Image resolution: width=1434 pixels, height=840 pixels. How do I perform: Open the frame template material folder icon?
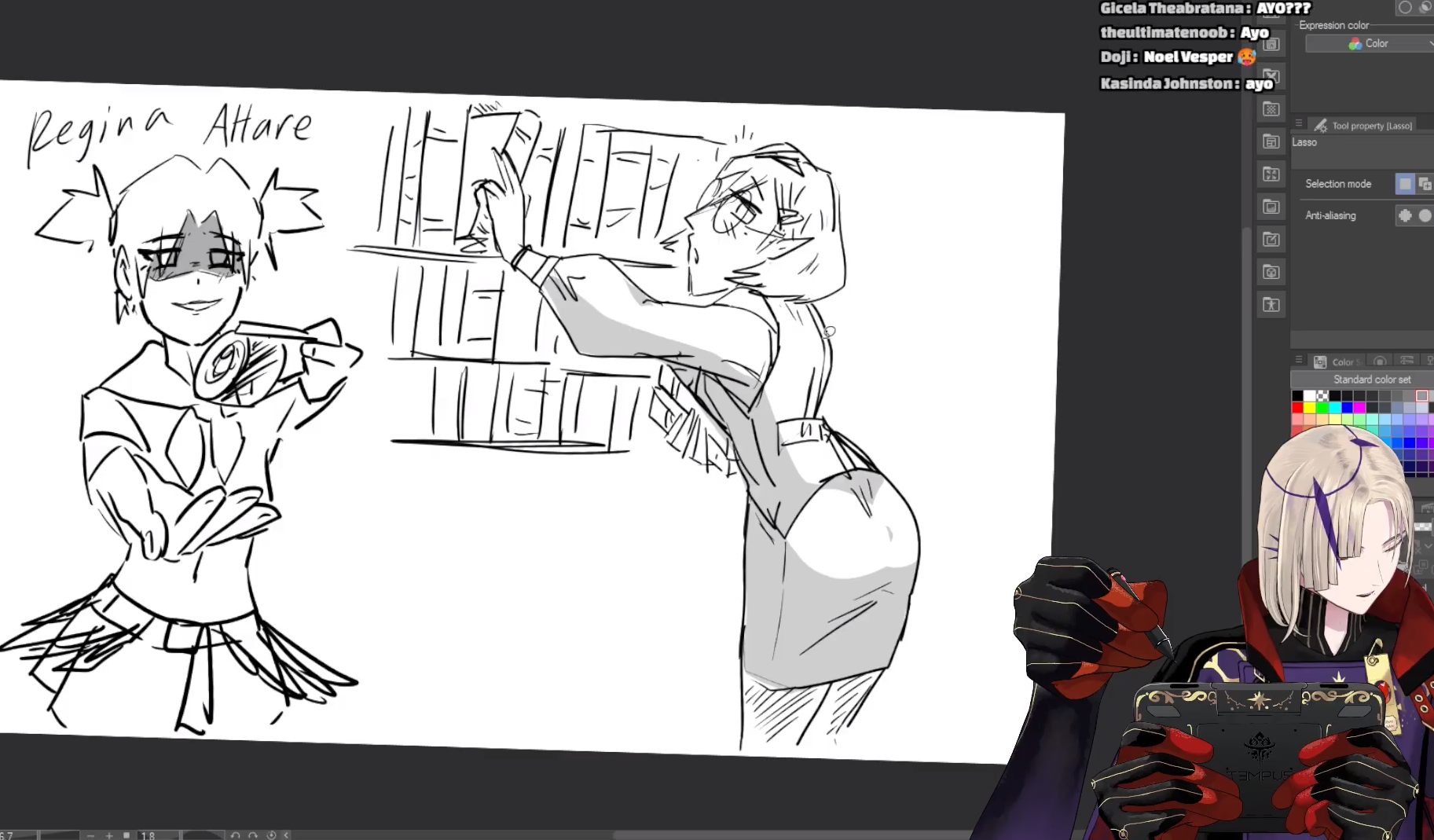pyautogui.click(x=1271, y=141)
